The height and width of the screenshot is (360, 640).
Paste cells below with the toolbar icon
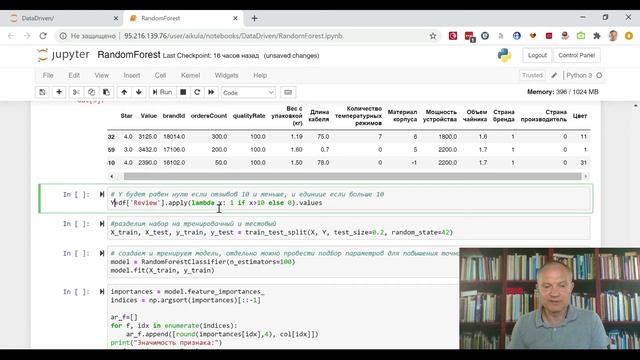[106, 92]
